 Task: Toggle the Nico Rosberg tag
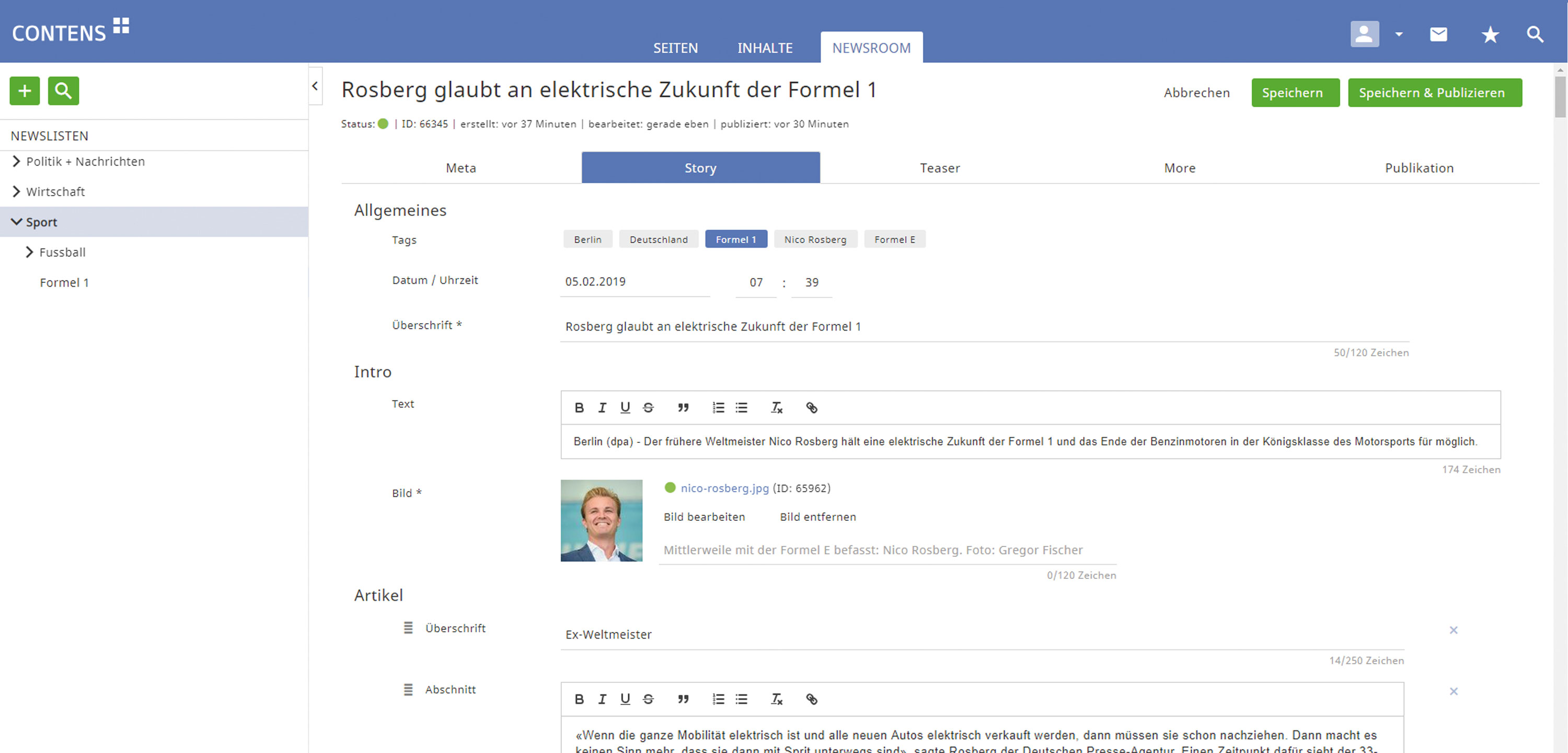click(x=814, y=239)
